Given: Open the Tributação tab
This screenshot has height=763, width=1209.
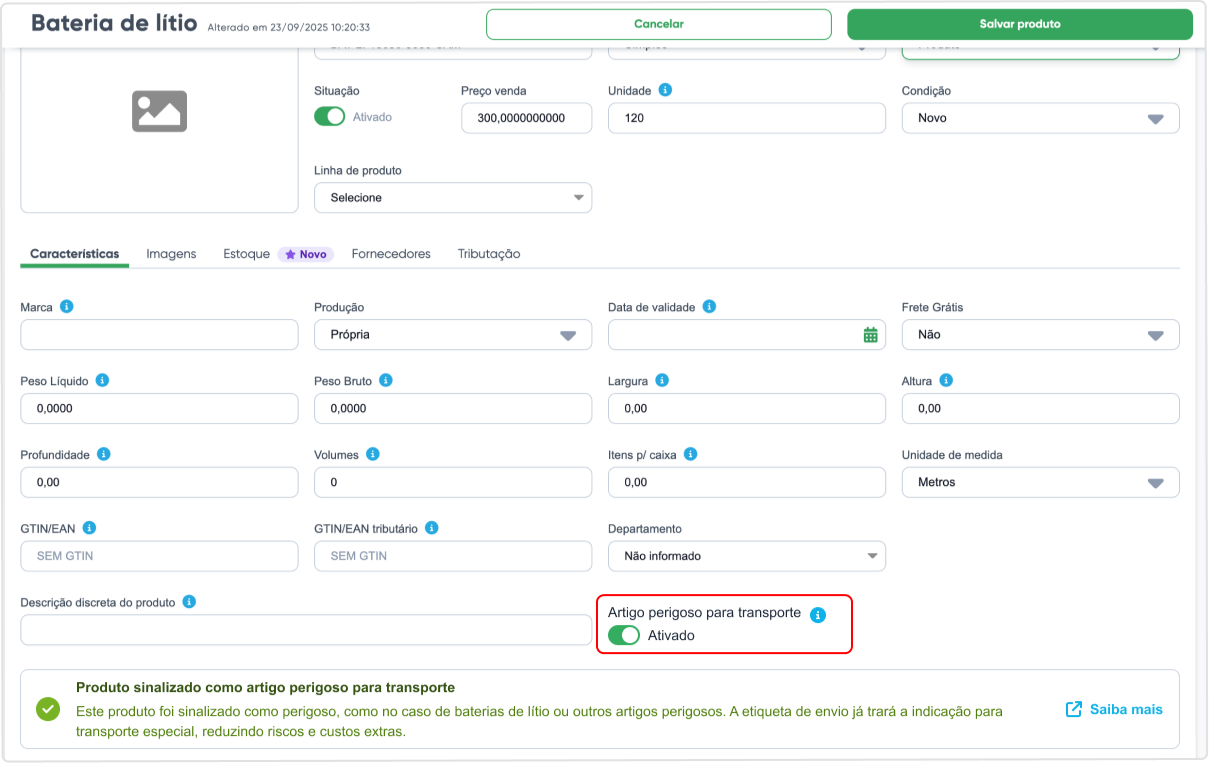Looking at the screenshot, I should (x=489, y=254).
